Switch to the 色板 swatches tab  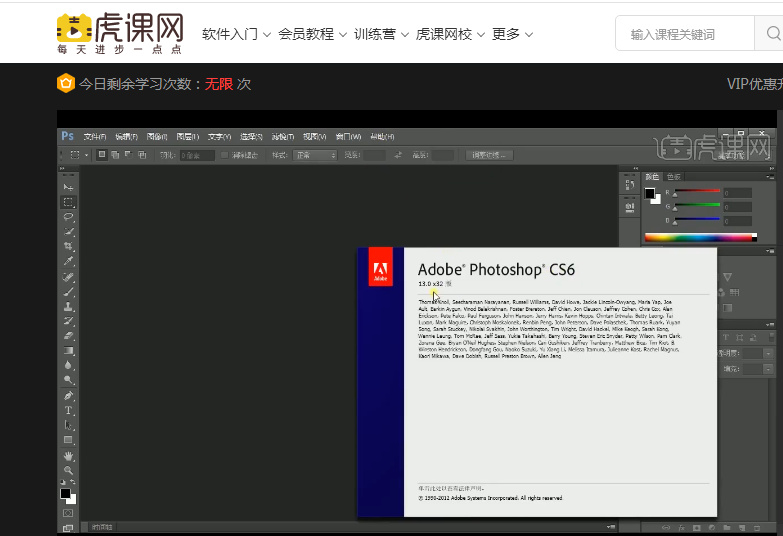click(x=674, y=177)
